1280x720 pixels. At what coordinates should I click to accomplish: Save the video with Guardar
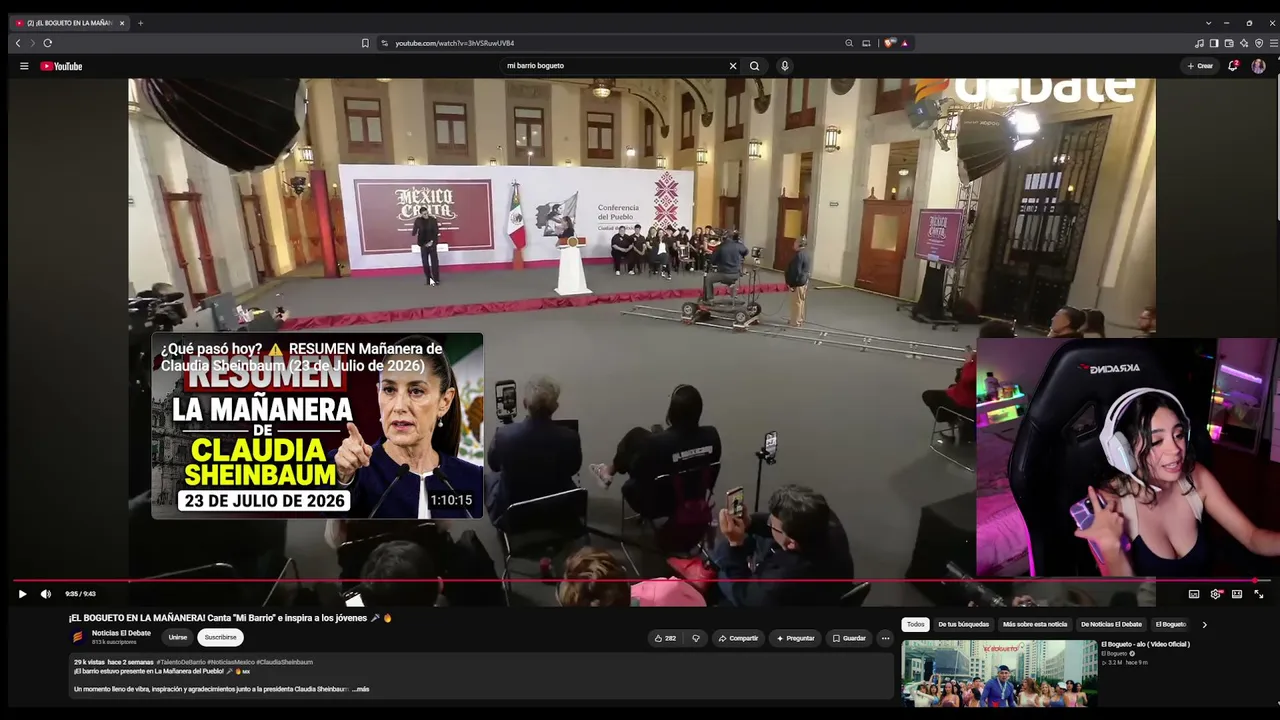click(x=849, y=638)
